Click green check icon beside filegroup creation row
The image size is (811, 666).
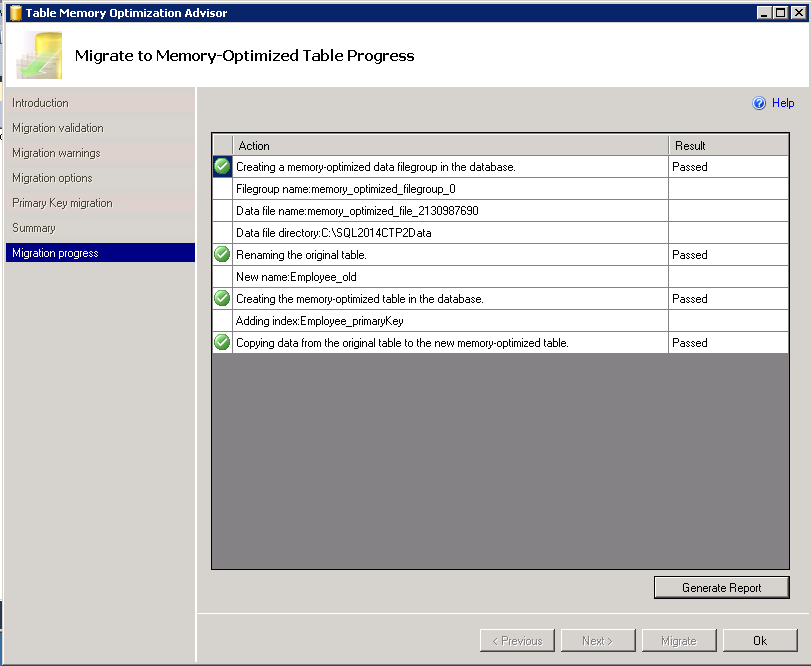click(x=222, y=167)
